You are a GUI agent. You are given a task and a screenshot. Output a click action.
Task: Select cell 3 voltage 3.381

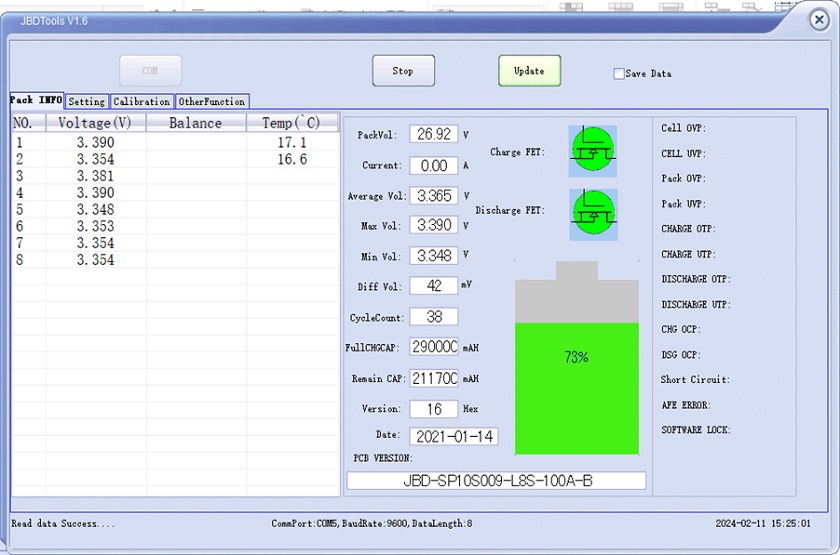click(x=95, y=176)
